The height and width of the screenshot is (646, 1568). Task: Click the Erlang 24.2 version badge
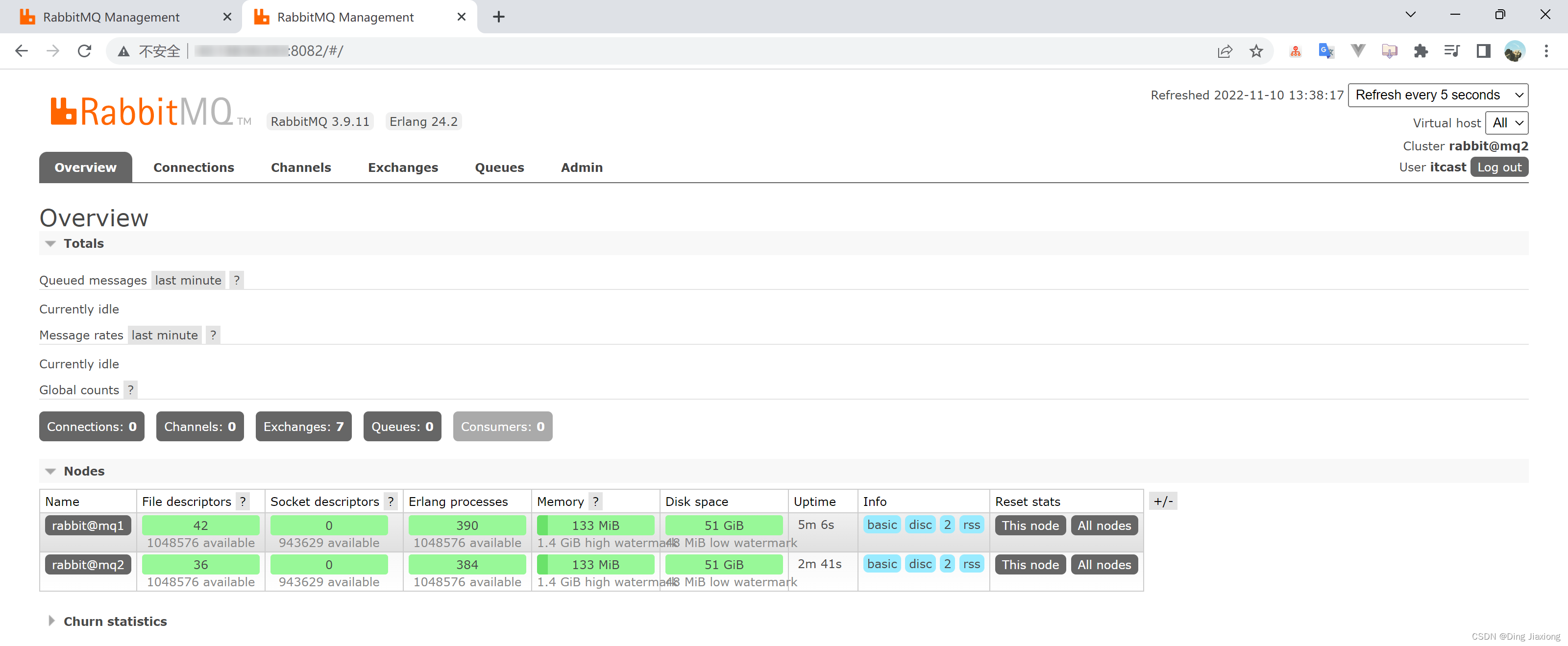423,121
